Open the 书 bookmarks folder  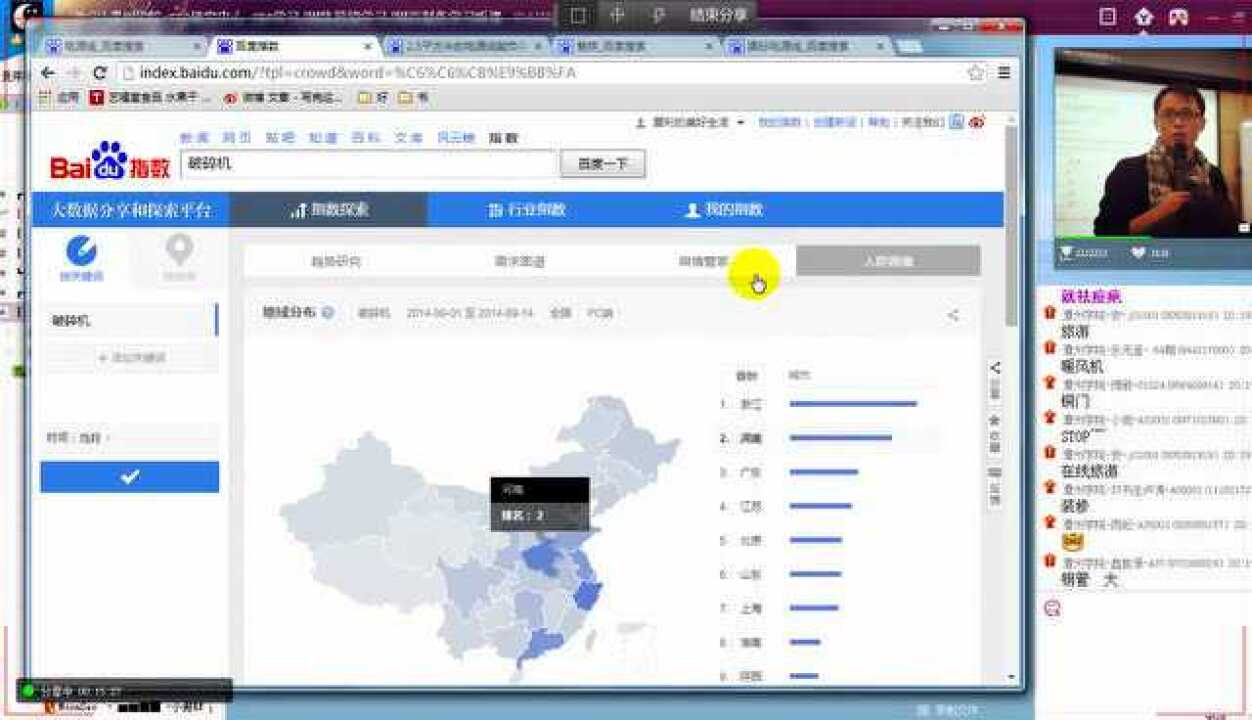coord(413,98)
